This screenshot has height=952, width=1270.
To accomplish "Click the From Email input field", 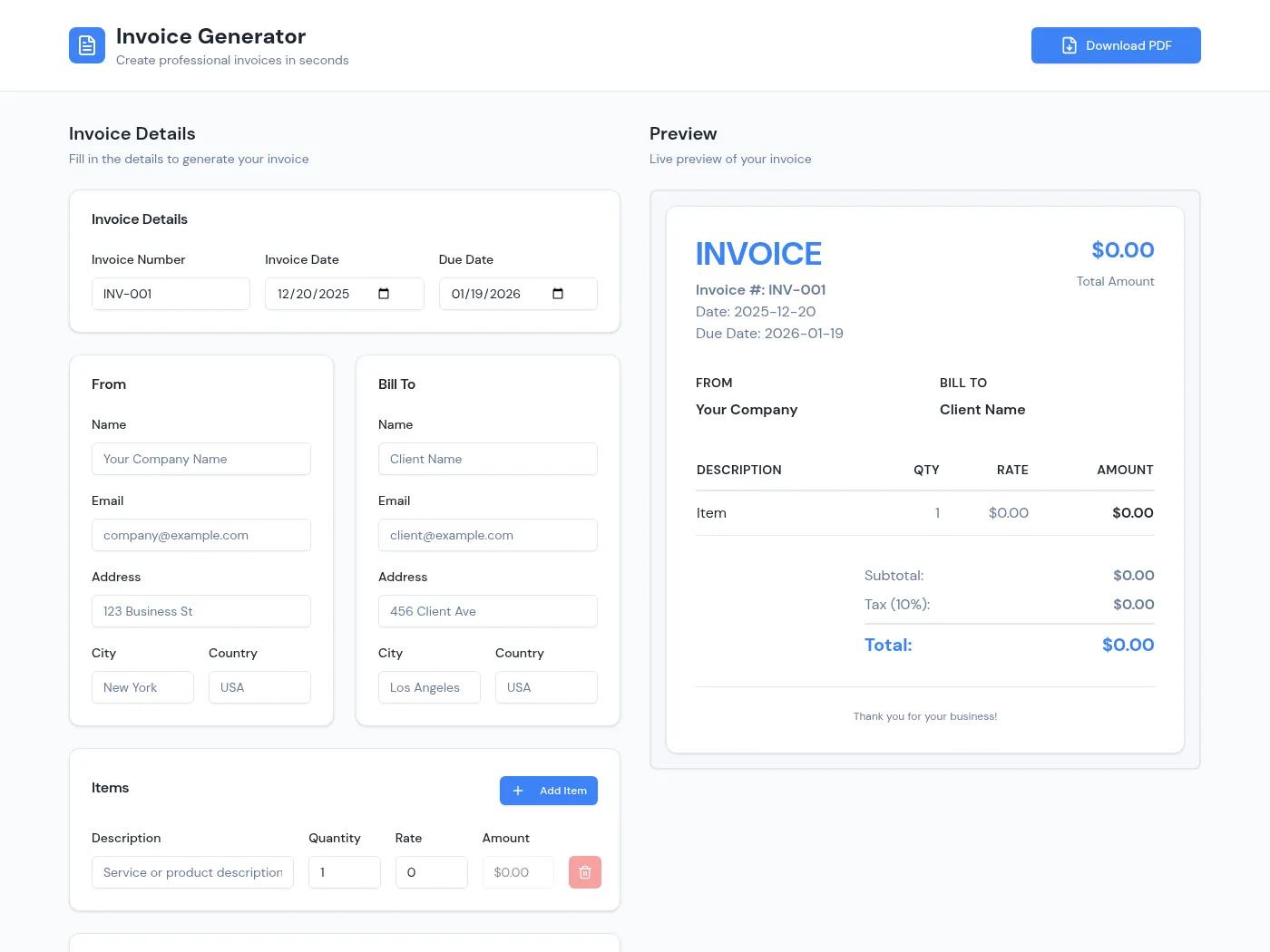I will point(201,535).
